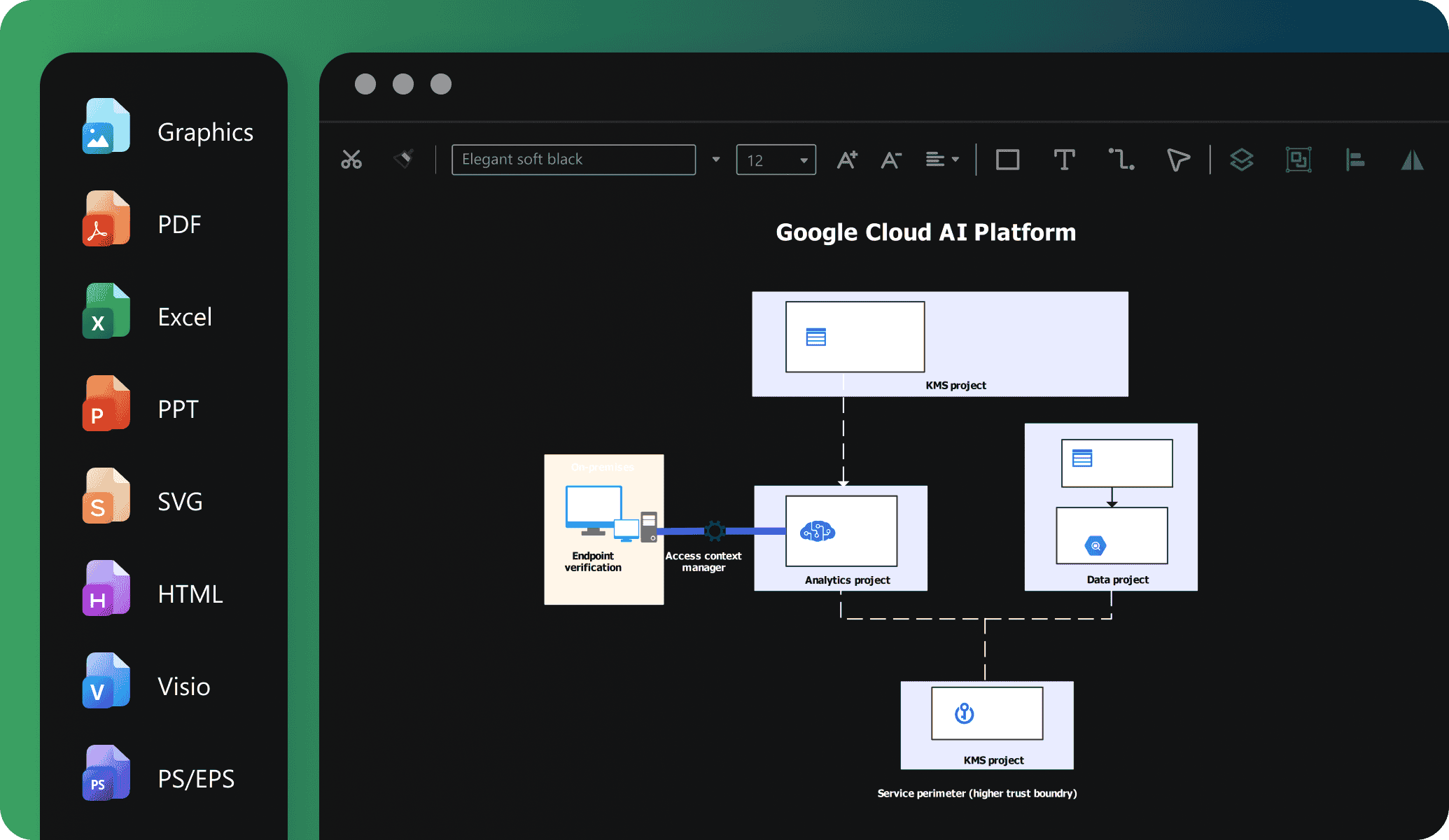
Task: Select the 'Service perimeter' caption text
Action: click(x=977, y=793)
